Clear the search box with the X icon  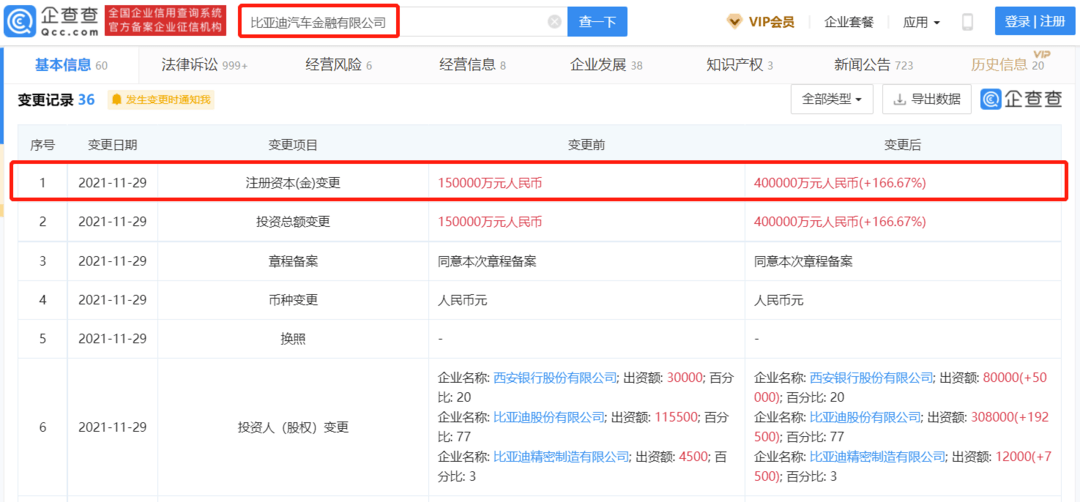click(554, 22)
